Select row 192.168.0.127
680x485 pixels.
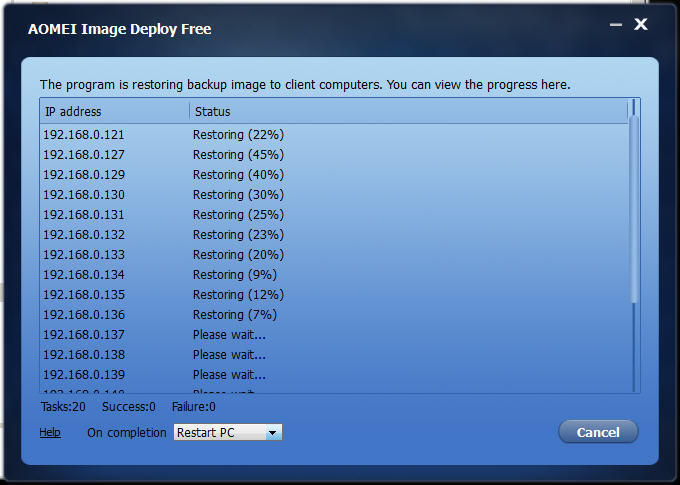[334, 154]
